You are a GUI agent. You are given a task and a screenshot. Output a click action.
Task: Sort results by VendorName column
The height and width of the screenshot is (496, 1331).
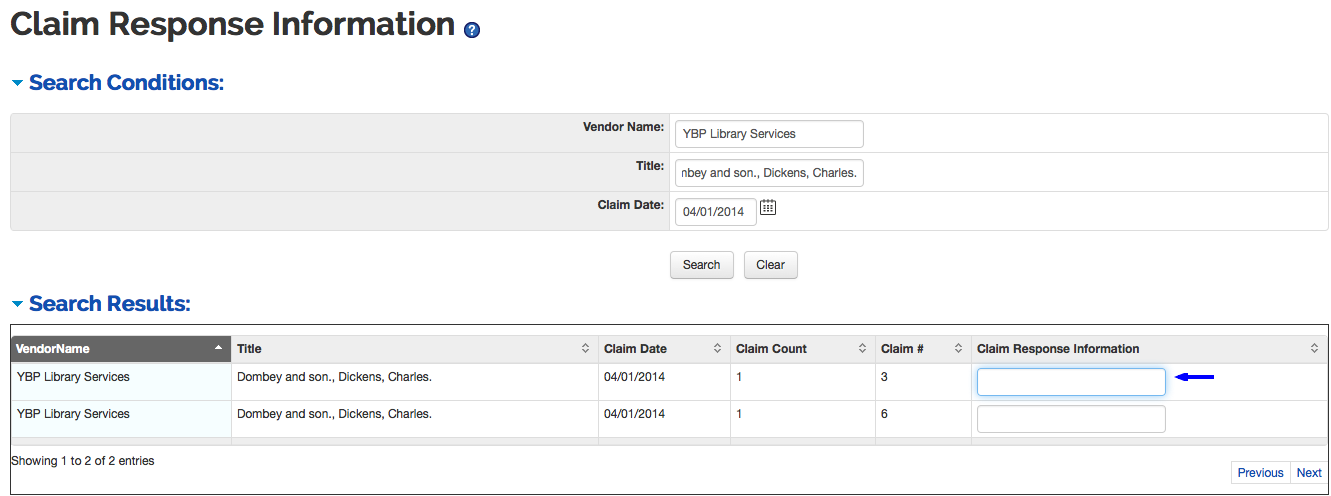point(121,349)
